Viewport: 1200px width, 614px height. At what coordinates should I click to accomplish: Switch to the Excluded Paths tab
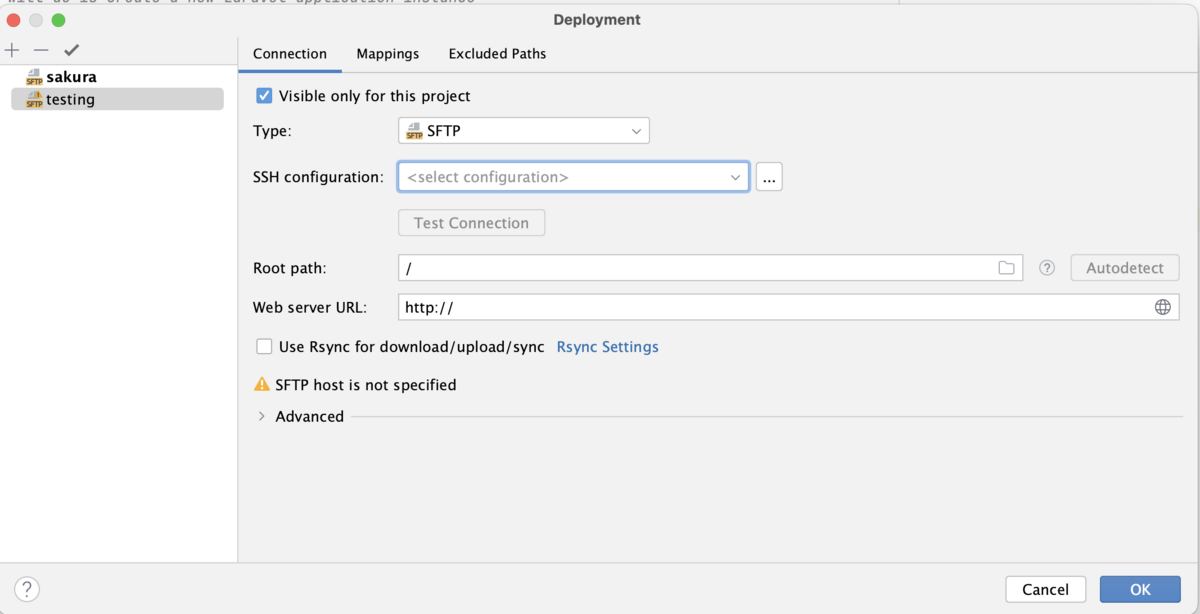tap(497, 54)
